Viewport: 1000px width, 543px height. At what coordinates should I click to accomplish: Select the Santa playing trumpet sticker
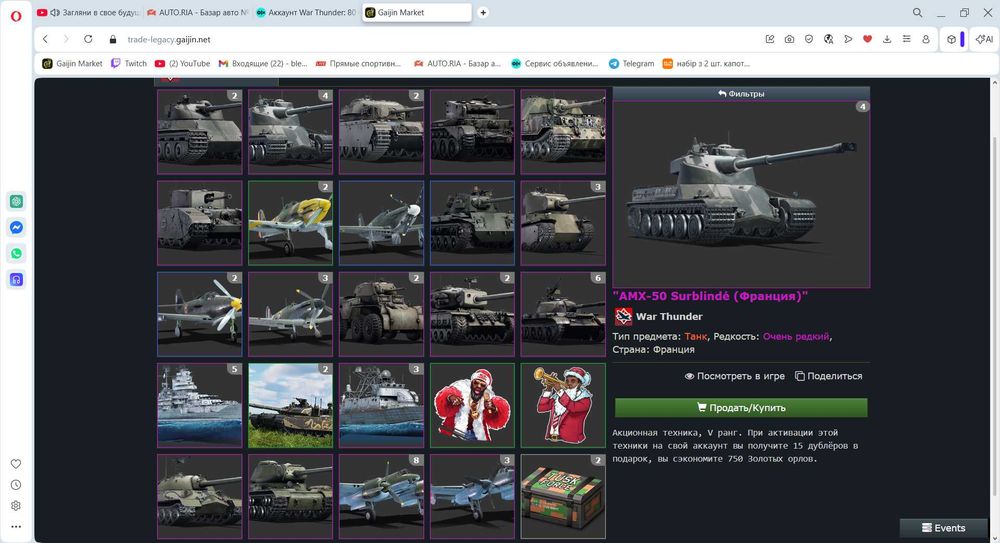click(x=563, y=405)
